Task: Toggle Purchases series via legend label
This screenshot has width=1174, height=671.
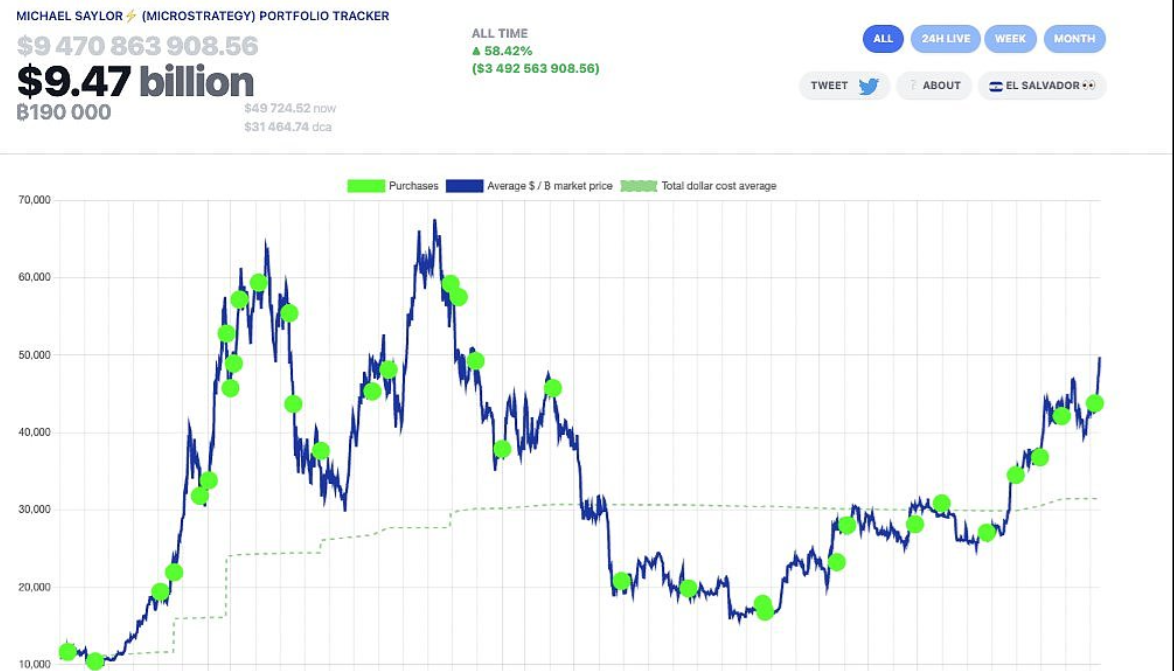Action: click(x=413, y=186)
